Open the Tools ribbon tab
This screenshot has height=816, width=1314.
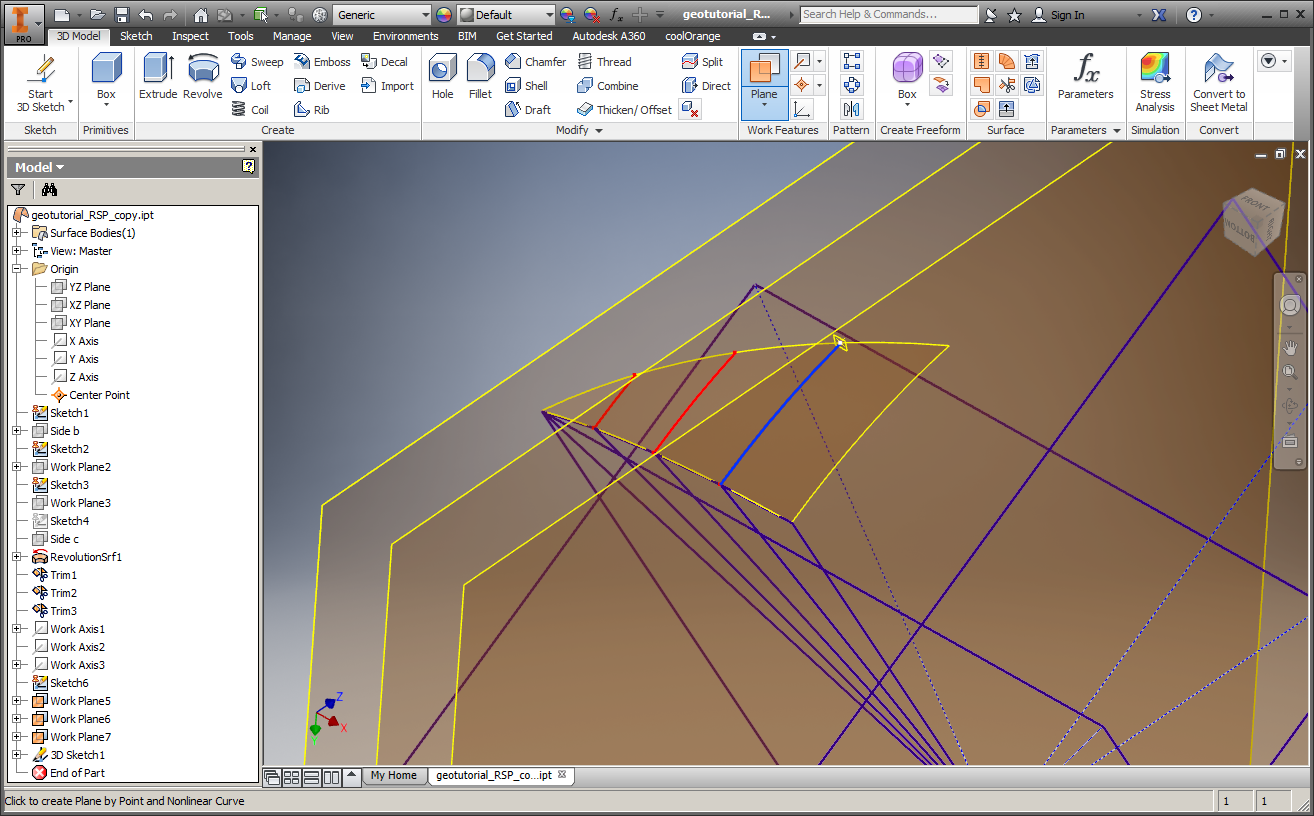pyautogui.click(x=240, y=36)
